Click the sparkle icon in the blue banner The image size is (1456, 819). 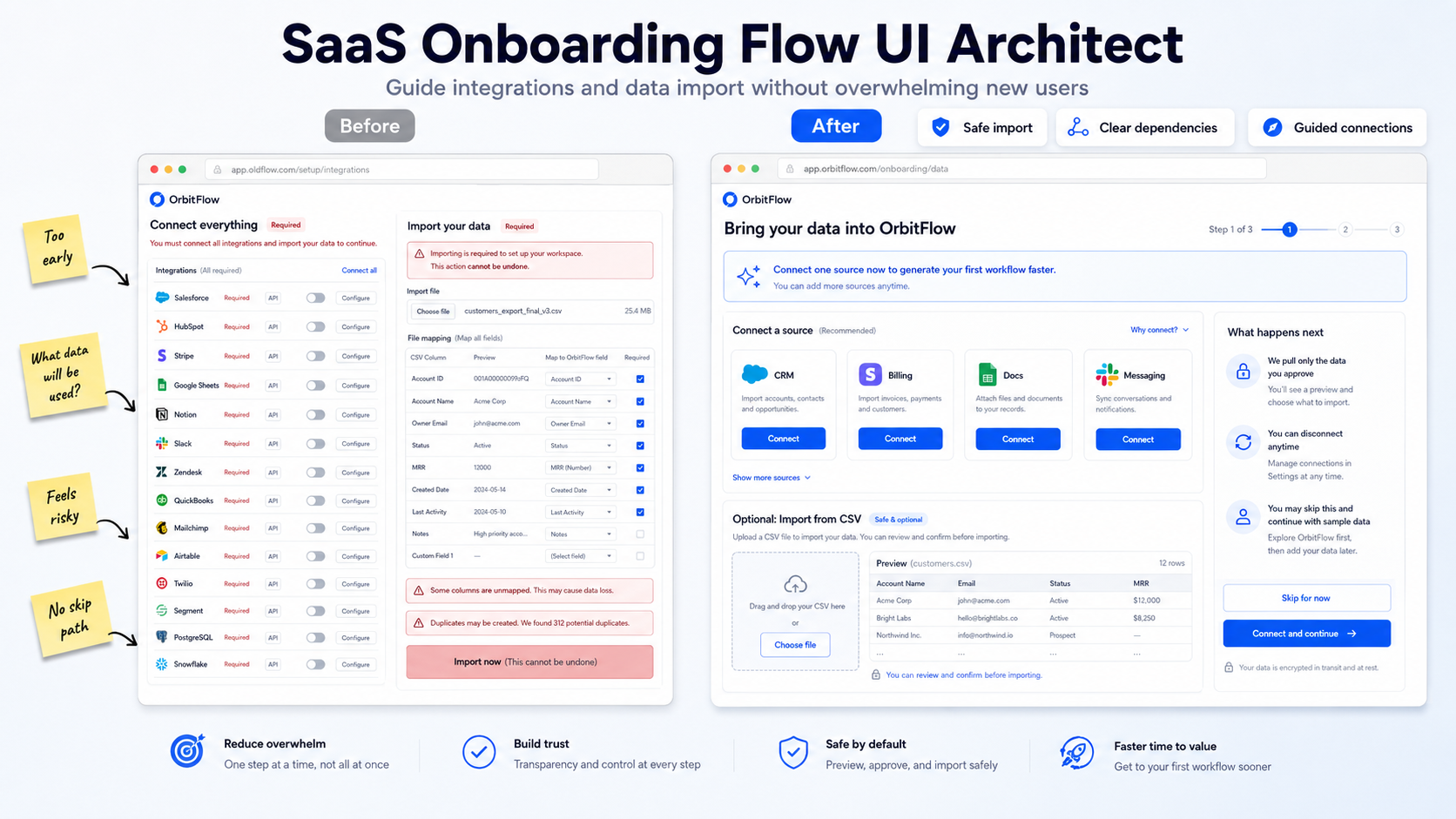coord(748,277)
